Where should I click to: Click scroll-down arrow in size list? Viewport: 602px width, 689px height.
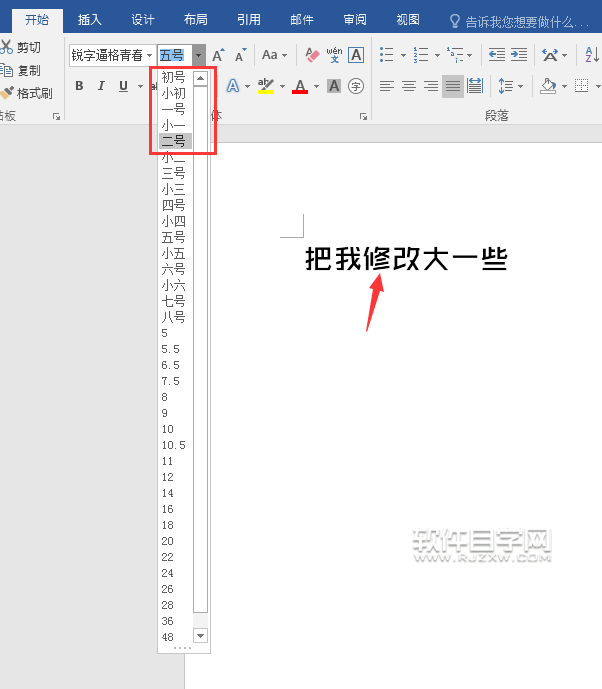(200, 635)
